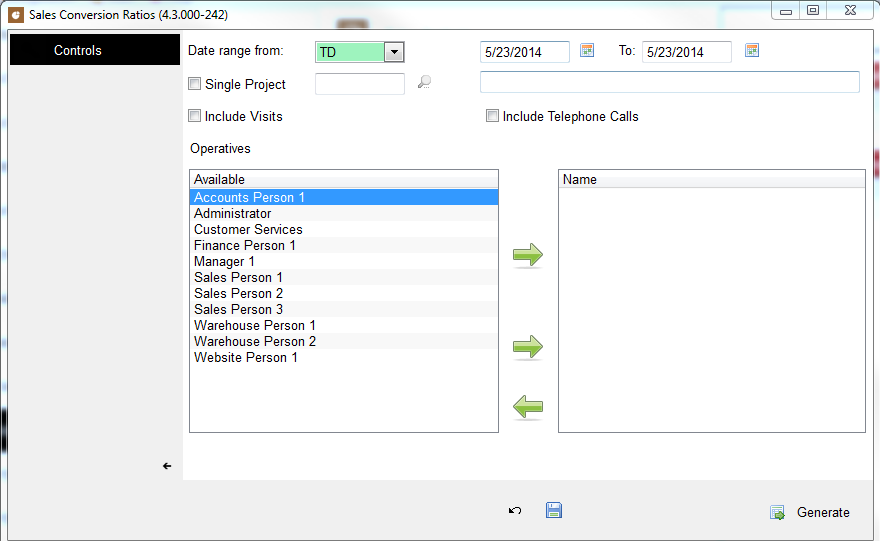Click the project search magnifier icon
880x541 pixels.
click(x=424, y=82)
